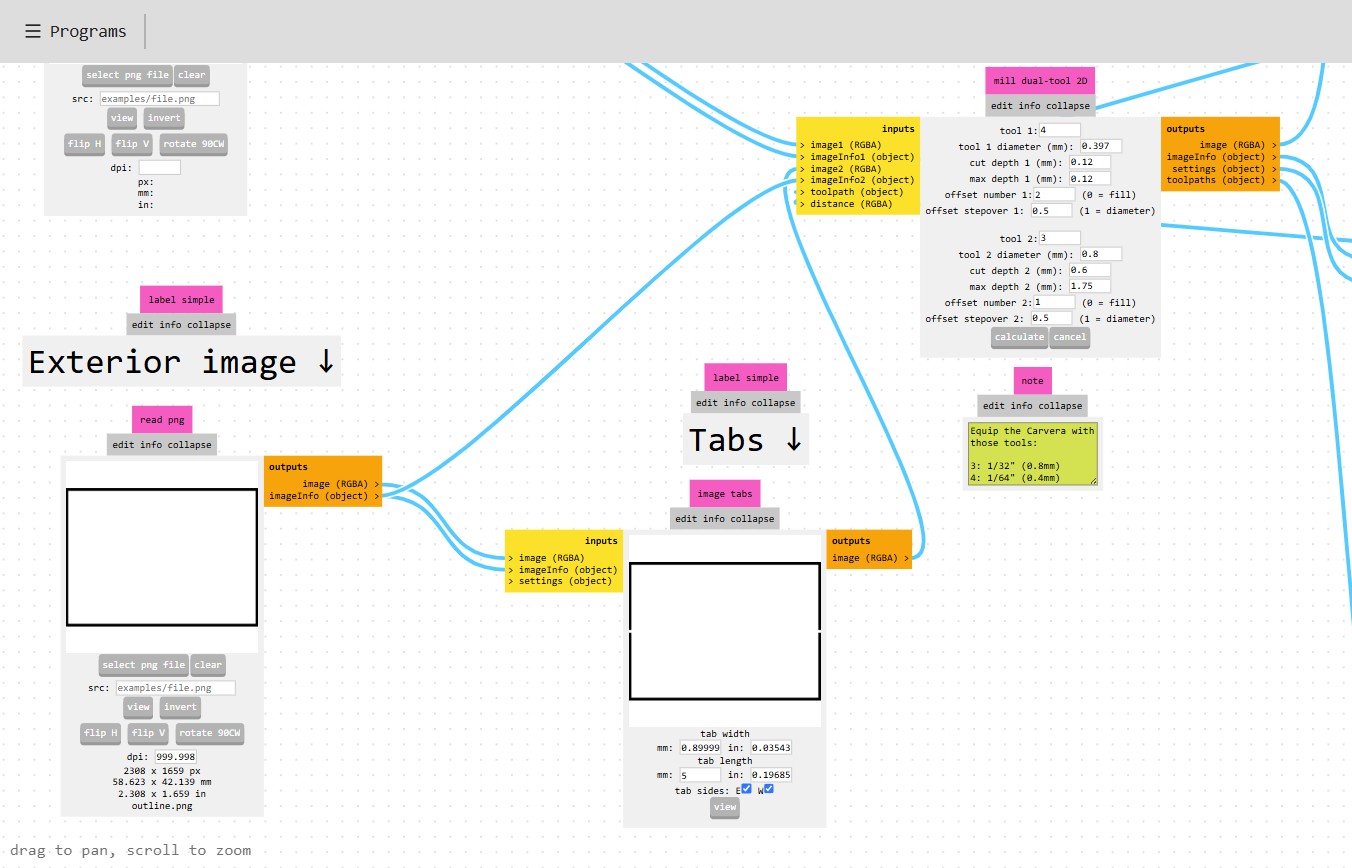The image size is (1352, 868).
Task: Click cut depth 1 field
Action: 1090,162
